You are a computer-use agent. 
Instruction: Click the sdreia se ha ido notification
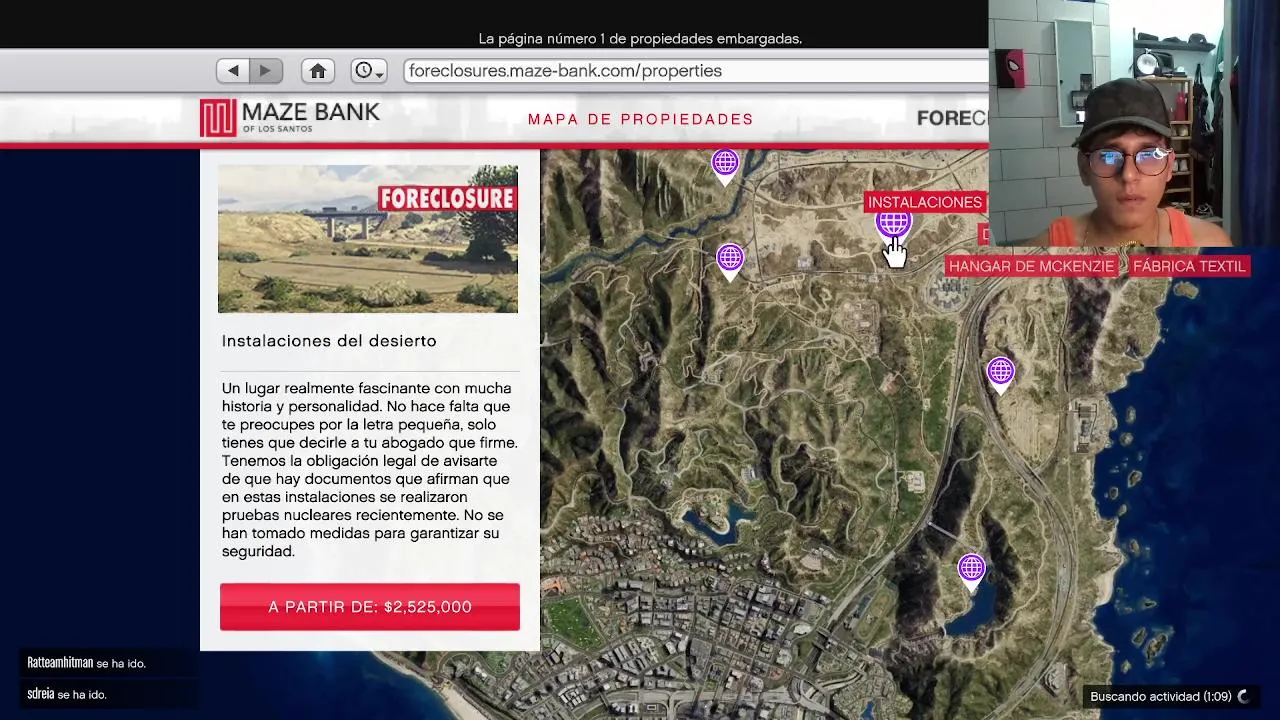[66, 694]
